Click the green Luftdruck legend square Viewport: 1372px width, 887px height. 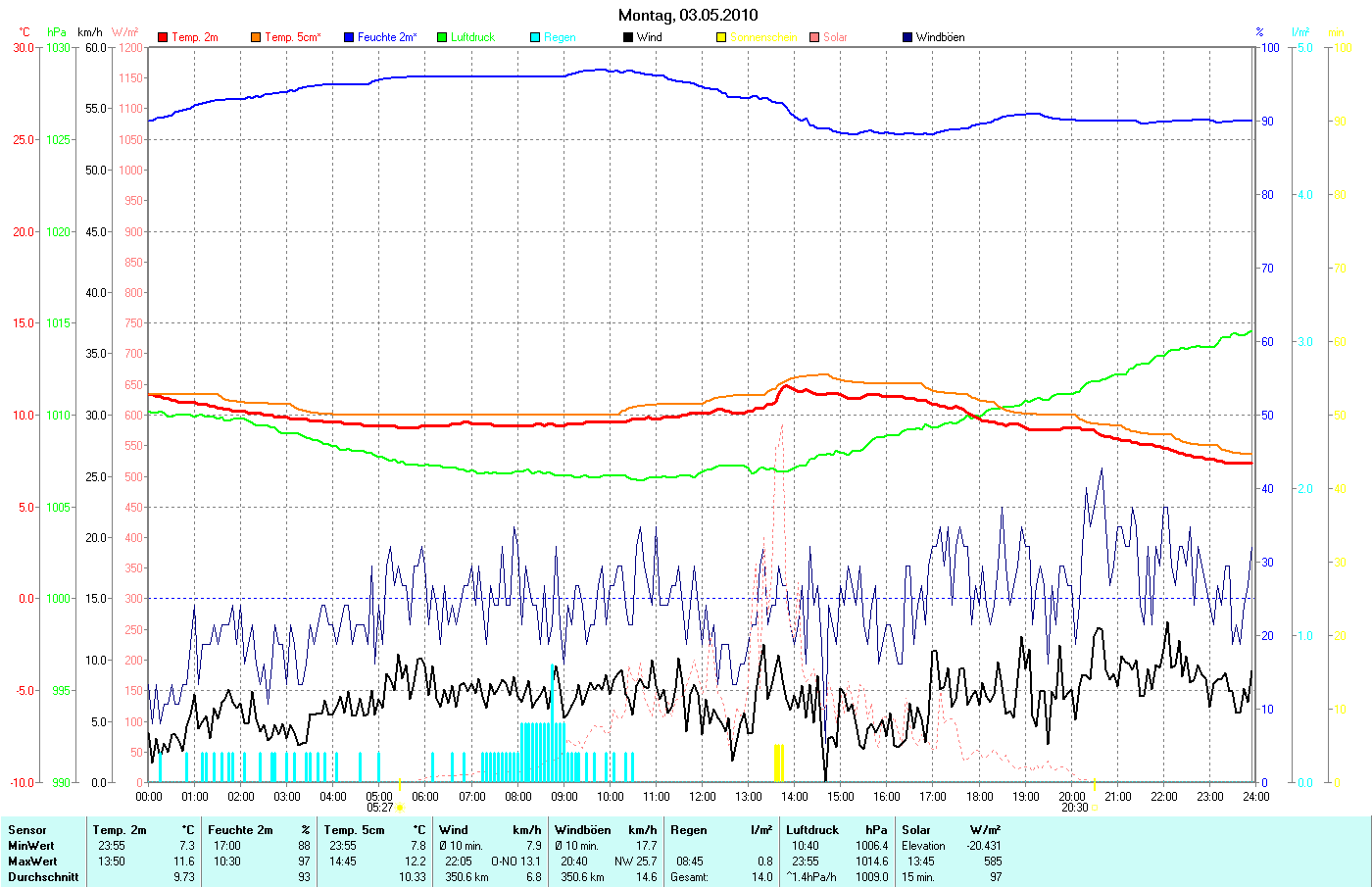click(x=442, y=37)
